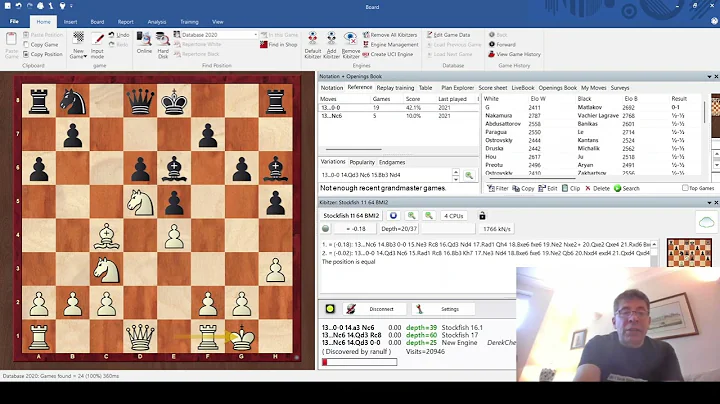Click the grey status indicator beside evaluation

coord(326,229)
